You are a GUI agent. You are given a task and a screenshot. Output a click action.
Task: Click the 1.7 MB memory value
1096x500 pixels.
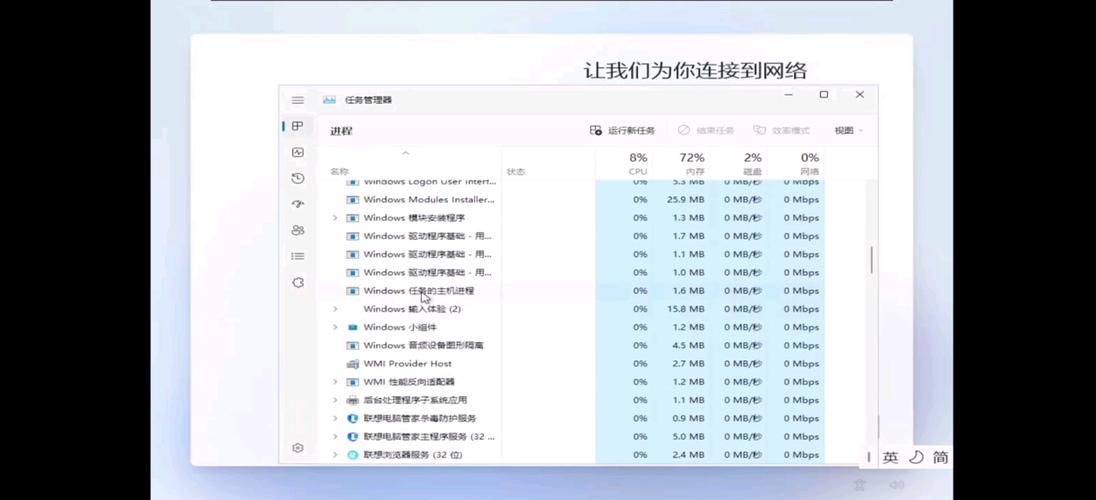click(688, 236)
